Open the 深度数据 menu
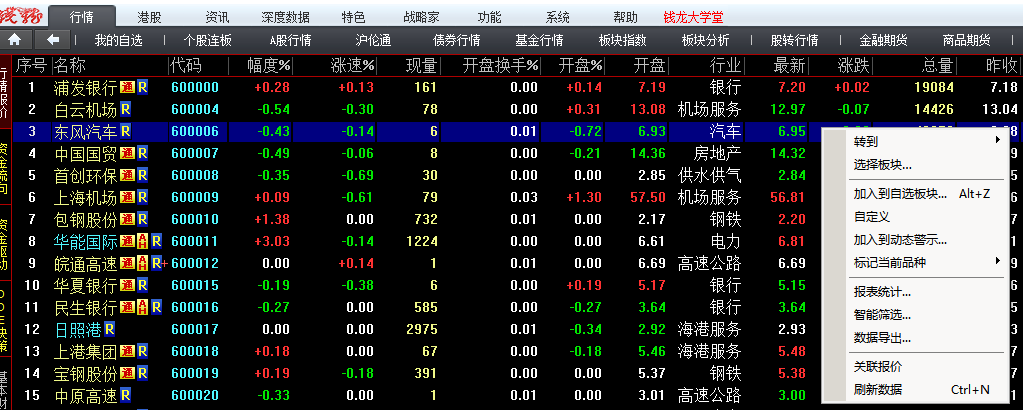 point(285,18)
